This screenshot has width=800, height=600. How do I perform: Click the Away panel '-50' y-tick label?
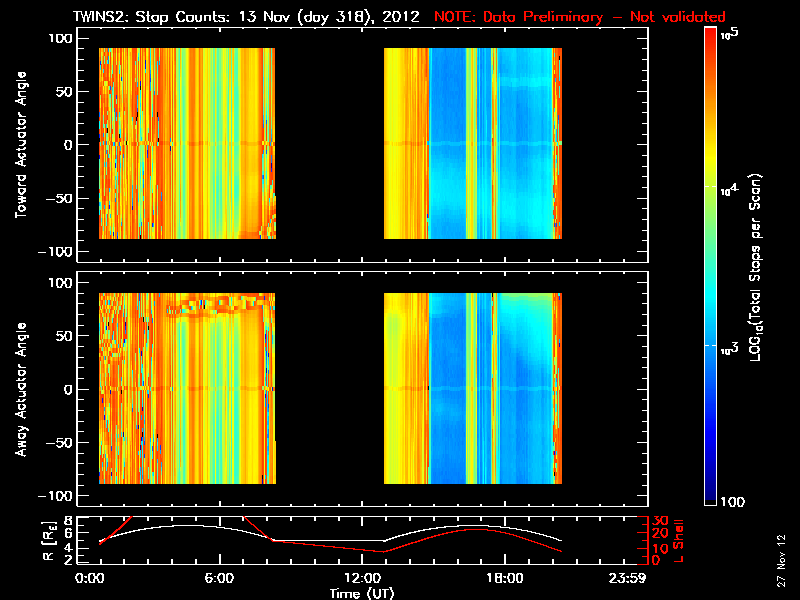(60, 443)
